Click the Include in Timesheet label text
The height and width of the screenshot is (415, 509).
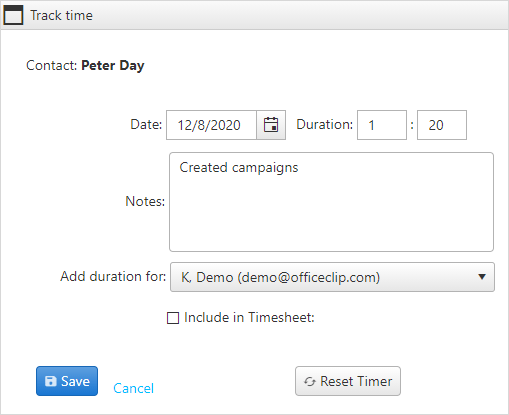249,317
